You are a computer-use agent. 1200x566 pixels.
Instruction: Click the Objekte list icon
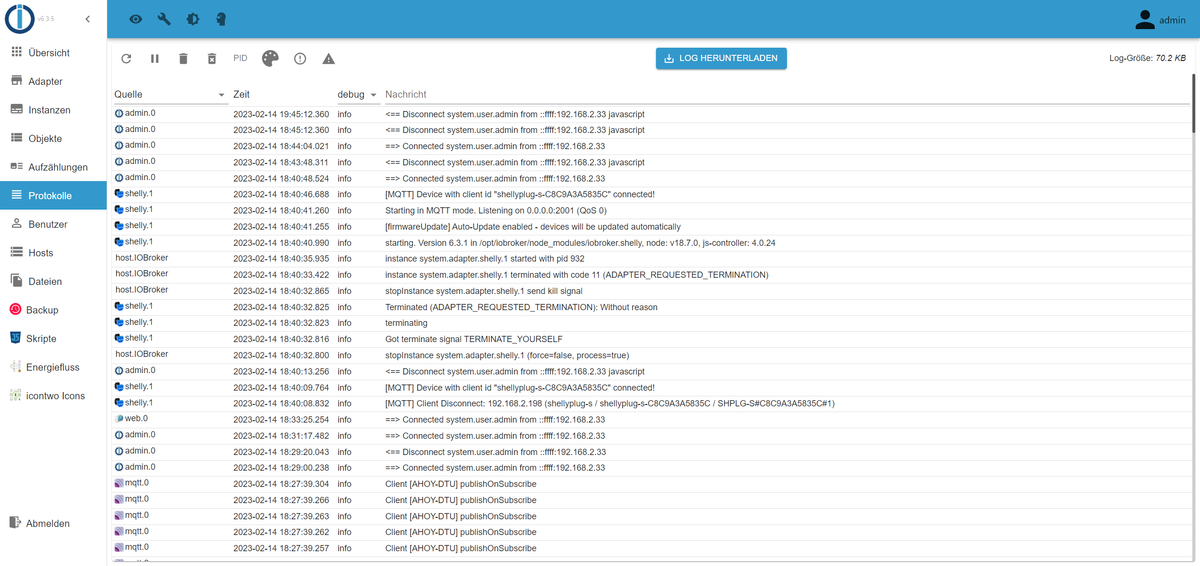coord(16,138)
